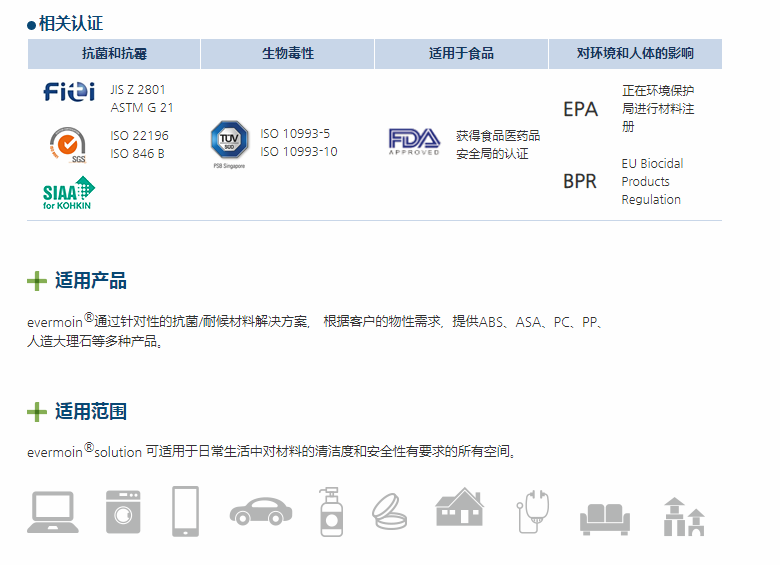Click the TÜV SÜD PSB Singapore logo
The width and height of the screenshot is (780, 565).
click(x=228, y=144)
